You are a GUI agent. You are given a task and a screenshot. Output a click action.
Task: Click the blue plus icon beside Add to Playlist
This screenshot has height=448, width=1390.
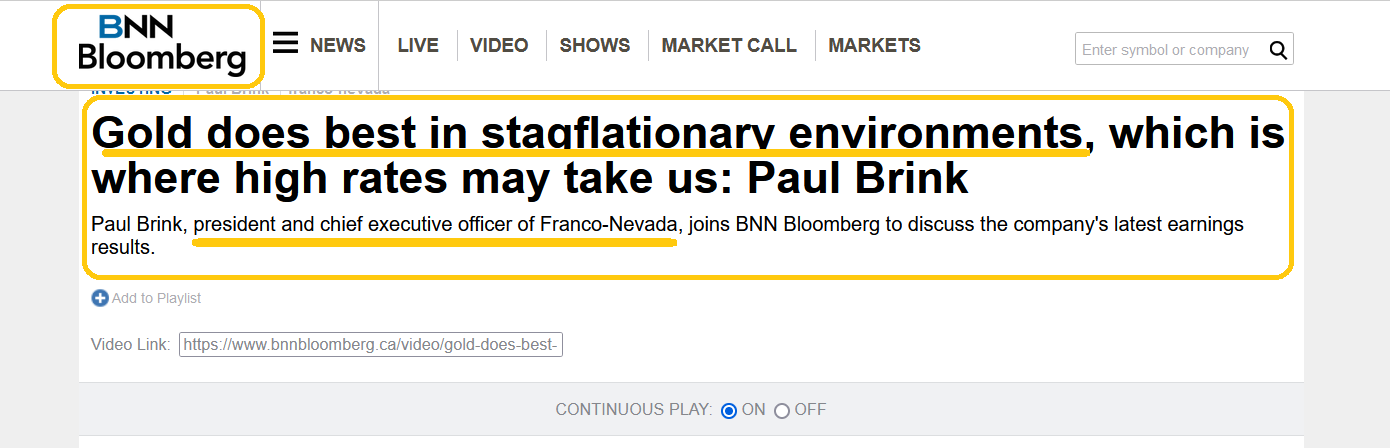(100, 298)
